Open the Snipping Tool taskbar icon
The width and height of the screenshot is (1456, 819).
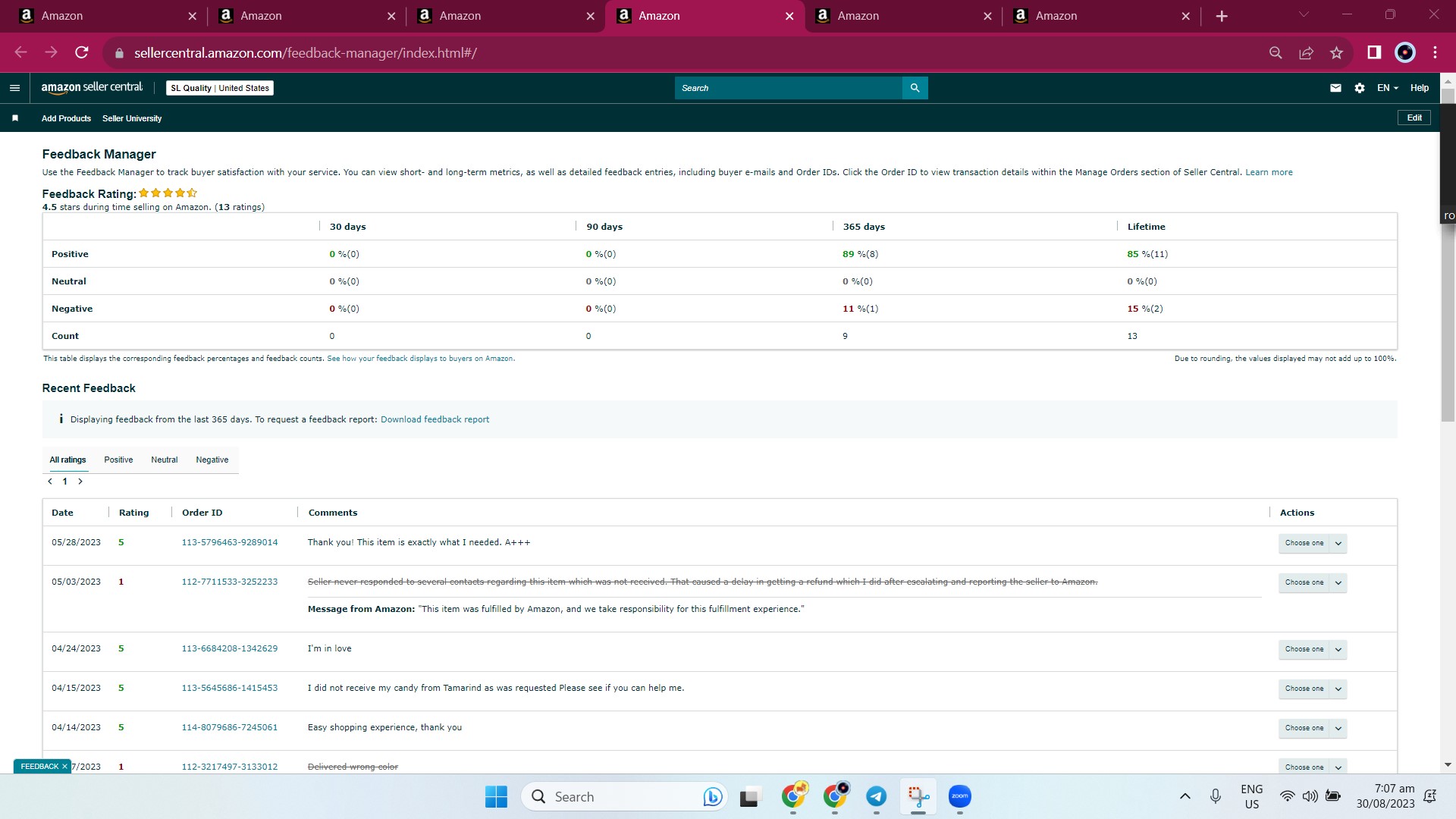pyautogui.click(x=918, y=796)
